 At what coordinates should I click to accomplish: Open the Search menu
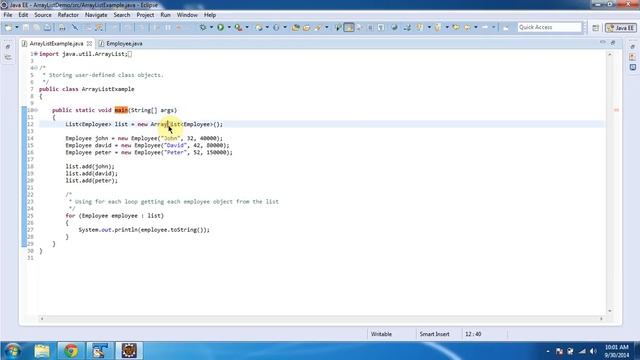pos(122,15)
